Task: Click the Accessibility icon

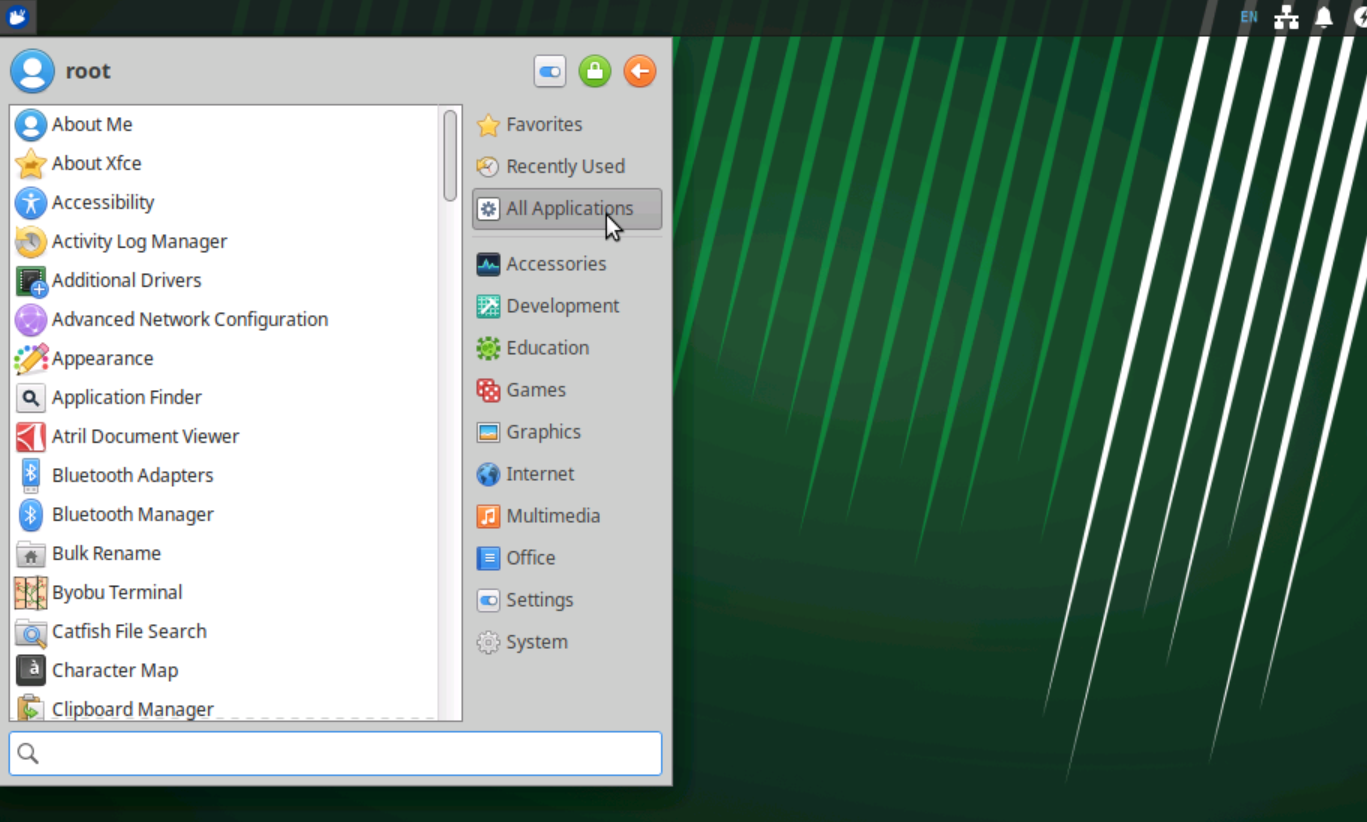Action: 31,203
